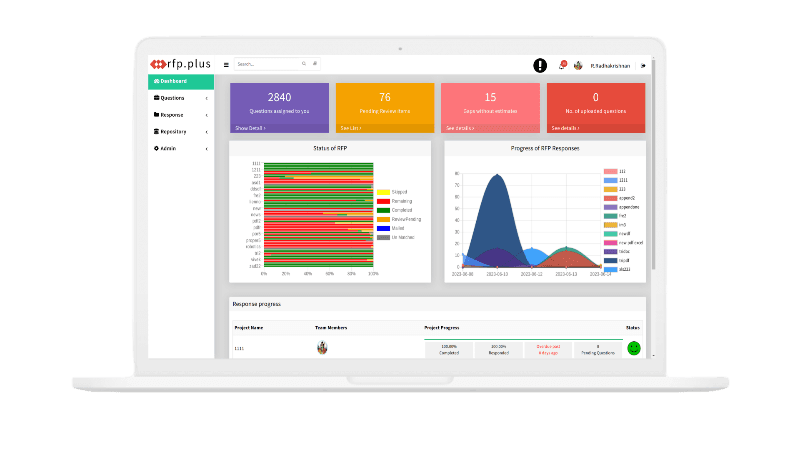
Task: Click the search magnifier icon
Action: pyautogui.click(x=305, y=64)
